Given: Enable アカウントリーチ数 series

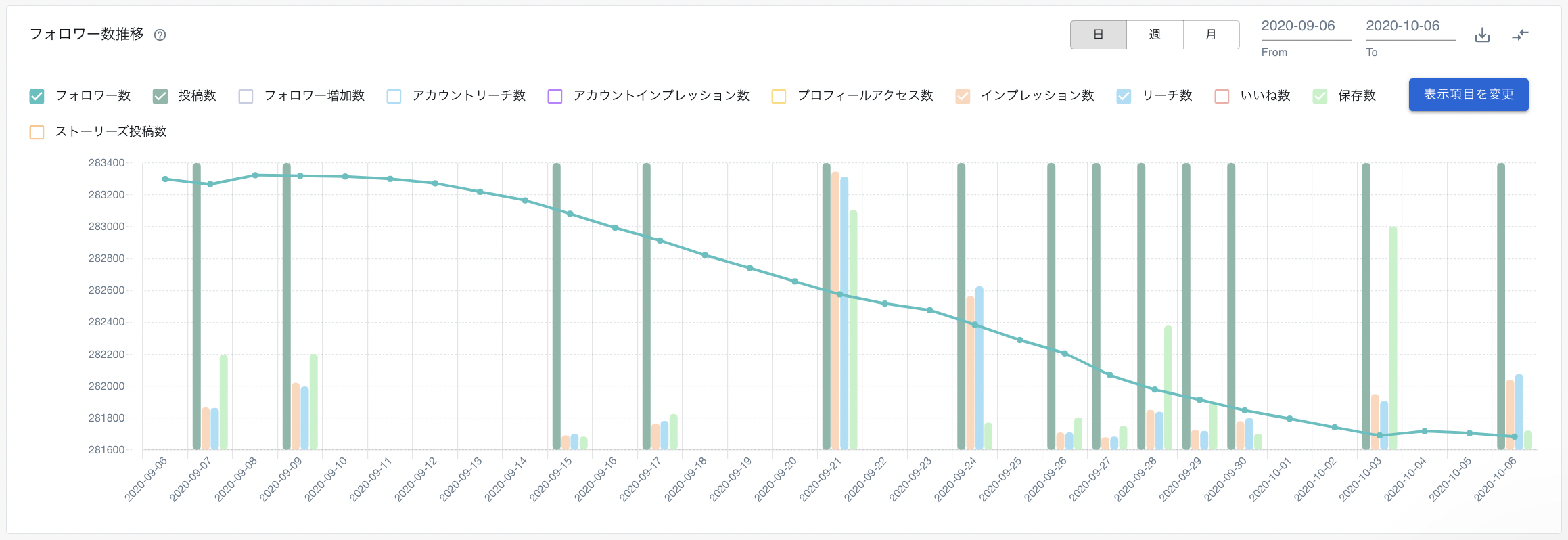Looking at the screenshot, I should 394,96.
